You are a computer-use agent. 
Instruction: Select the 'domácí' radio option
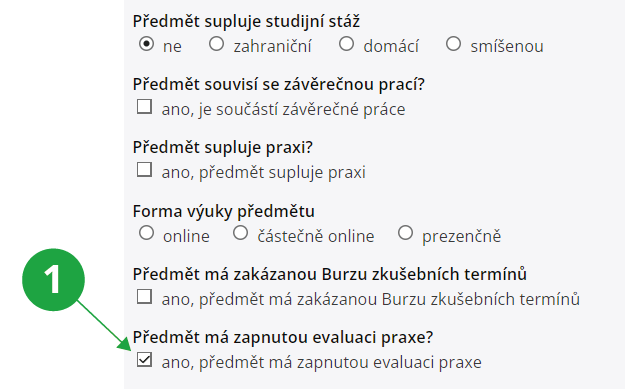346,43
